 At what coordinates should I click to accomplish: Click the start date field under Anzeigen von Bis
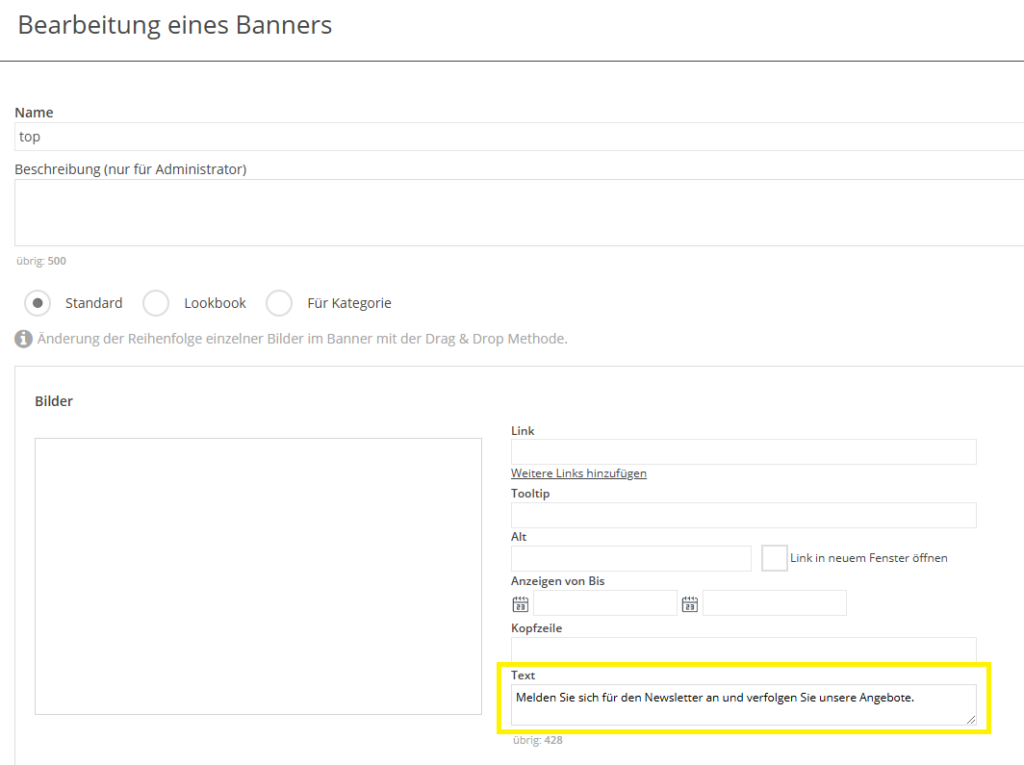coord(605,603)
